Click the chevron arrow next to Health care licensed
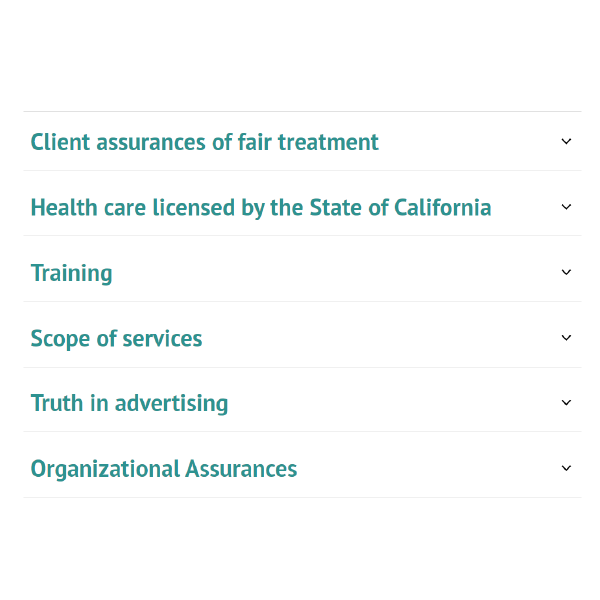This screenshot has height=600, width=600. point(566,207)
